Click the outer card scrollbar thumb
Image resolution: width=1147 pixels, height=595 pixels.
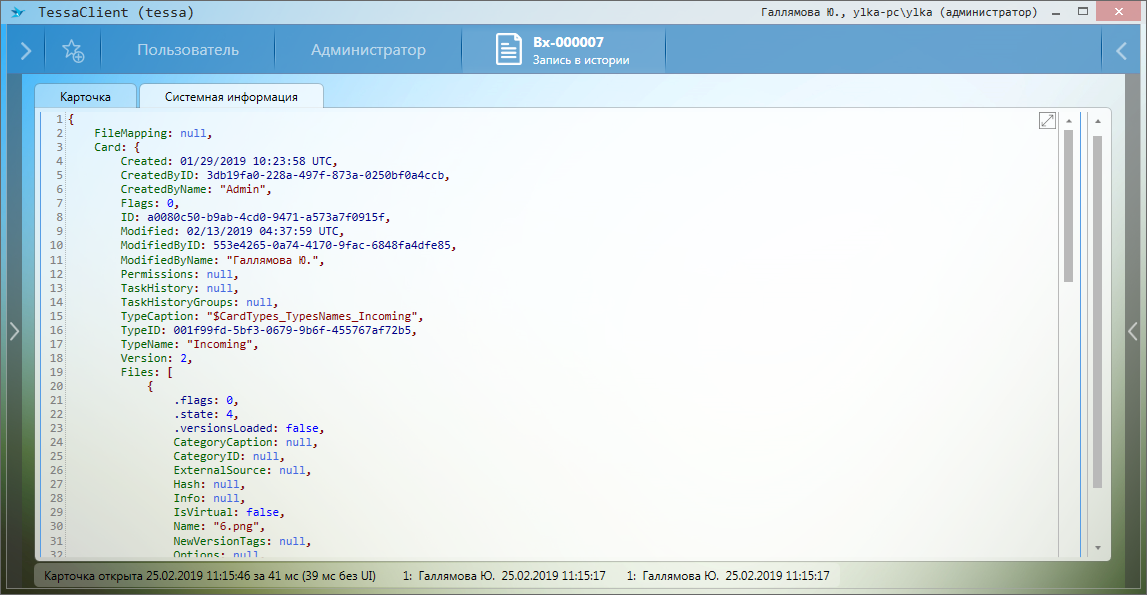[x=1097, y=310]
